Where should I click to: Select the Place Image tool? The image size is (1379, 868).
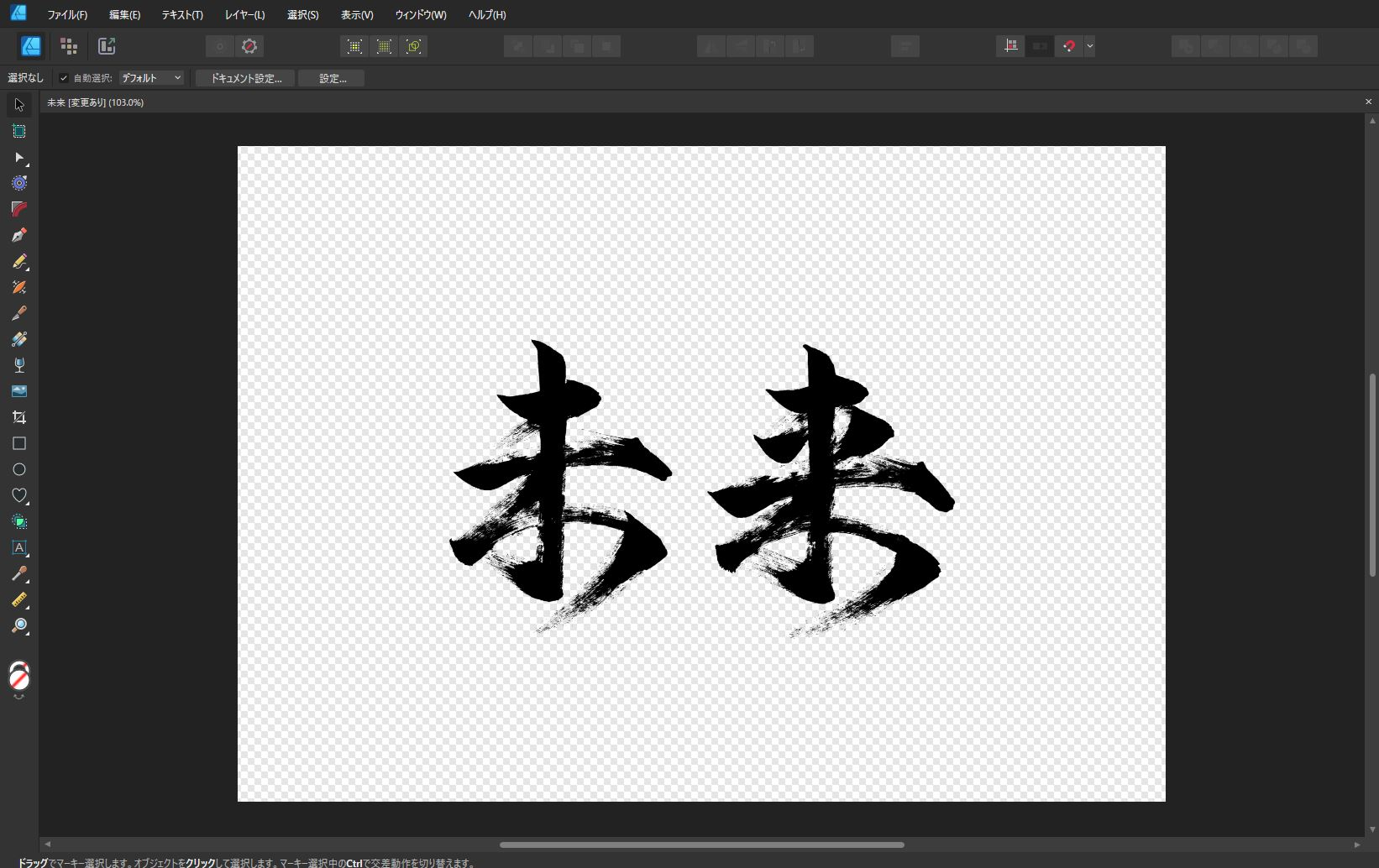pyautogui.click(x=19, y=391)
